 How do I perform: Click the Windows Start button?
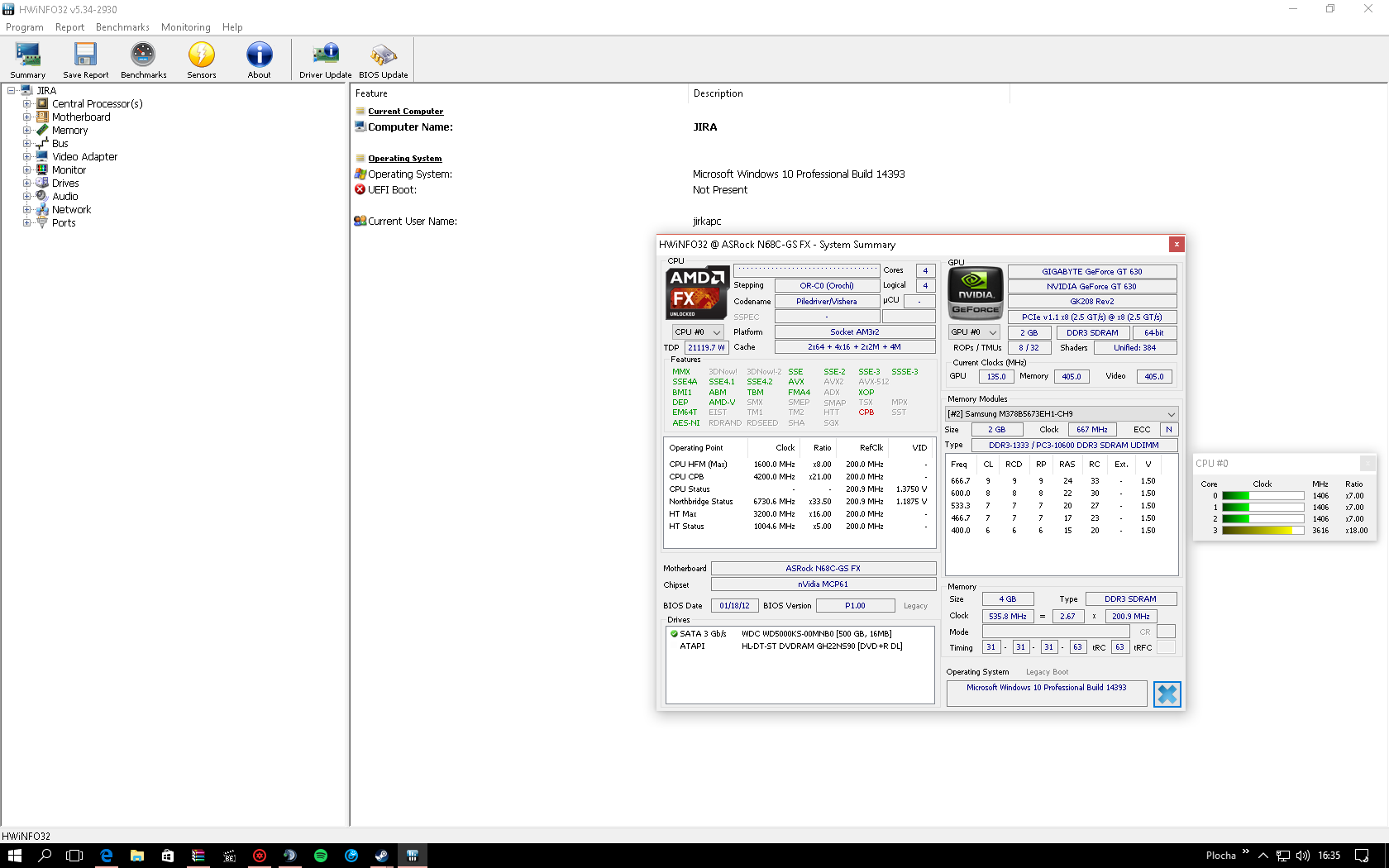14,856
